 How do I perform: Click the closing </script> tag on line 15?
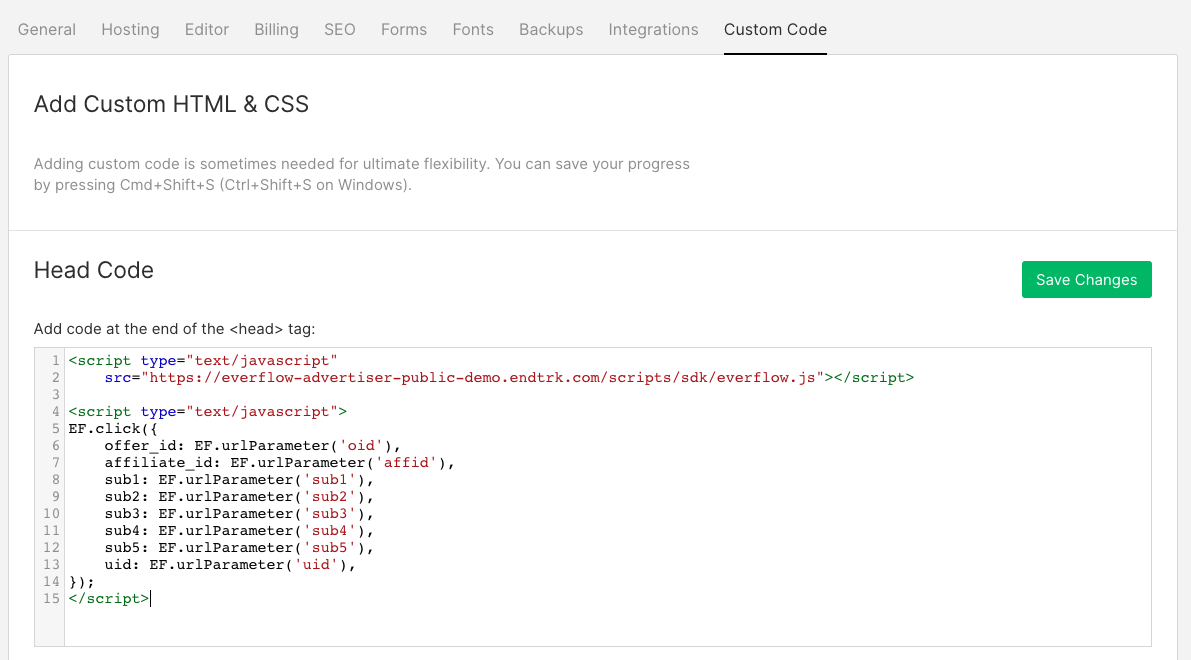coord(109,598)
